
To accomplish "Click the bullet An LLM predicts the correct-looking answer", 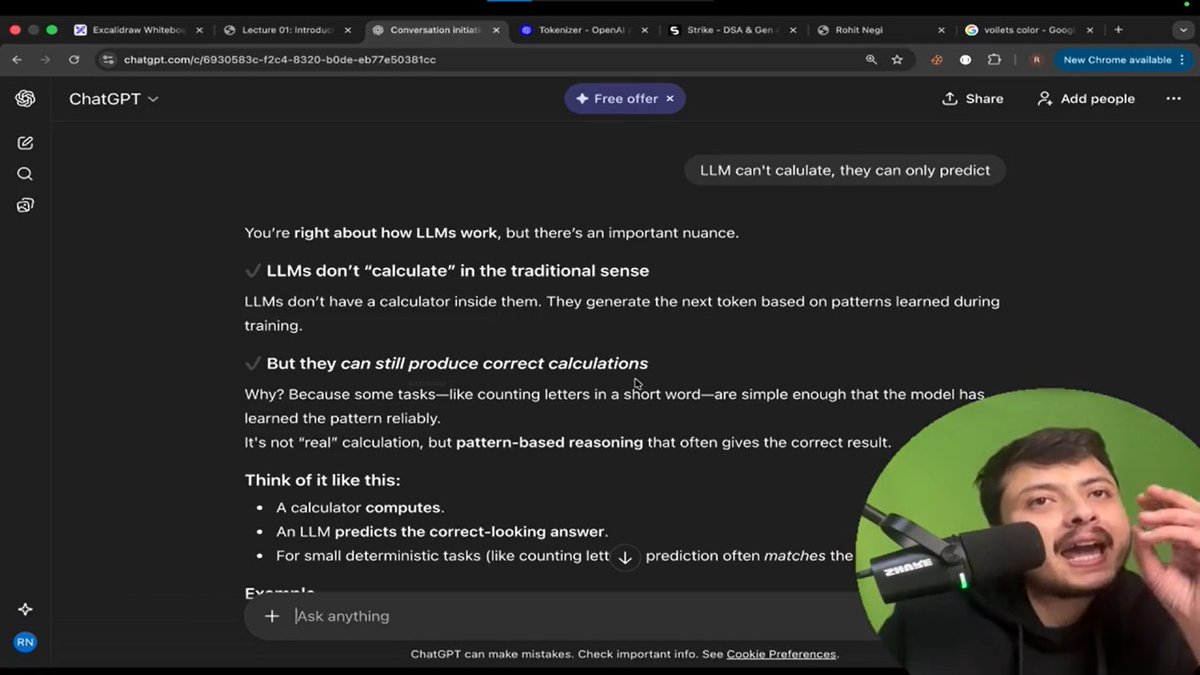I will (442, 532).
